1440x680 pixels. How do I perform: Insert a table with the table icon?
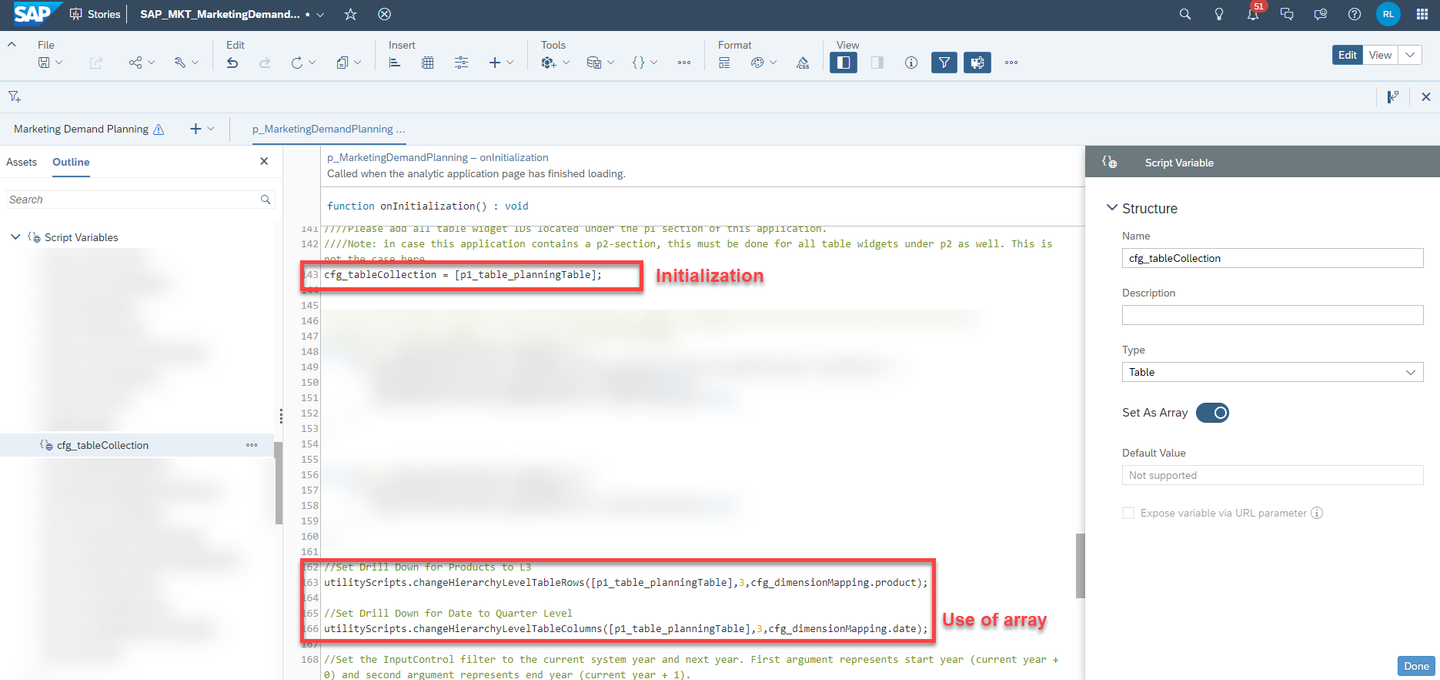coord(428,62)
